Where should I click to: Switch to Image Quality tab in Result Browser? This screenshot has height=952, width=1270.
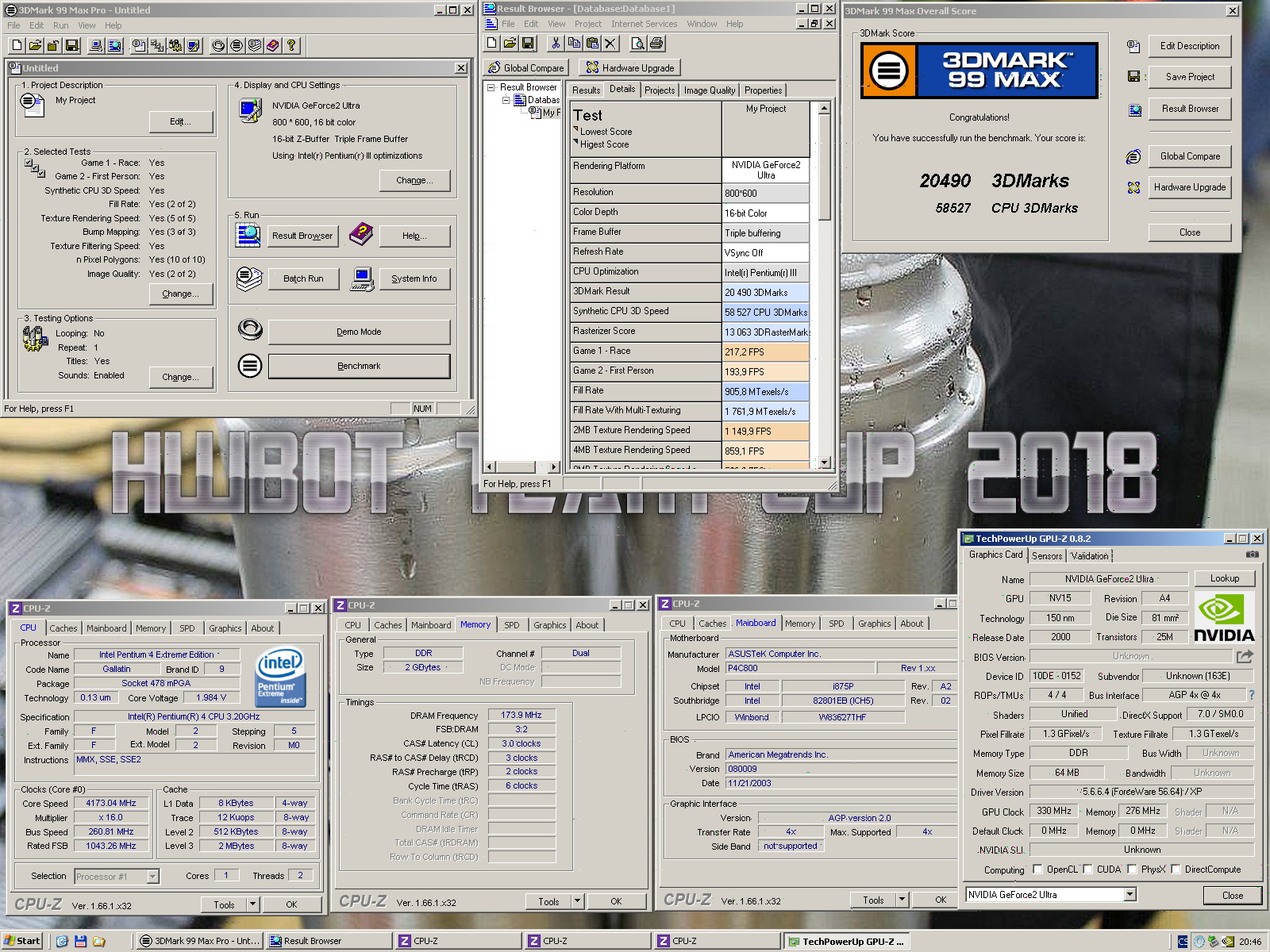(710, 90)
